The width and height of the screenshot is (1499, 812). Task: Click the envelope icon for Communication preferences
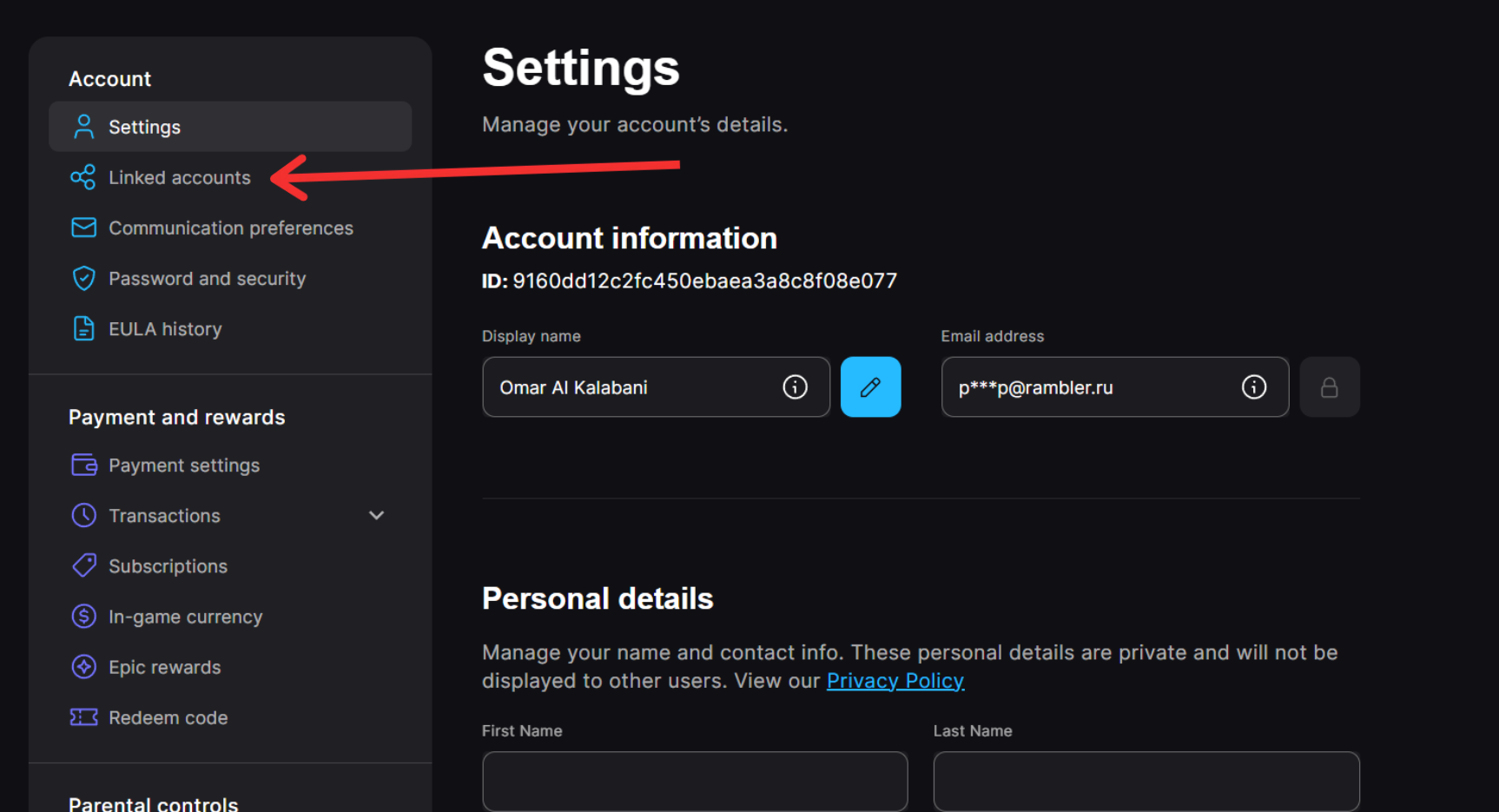(83, 228)
